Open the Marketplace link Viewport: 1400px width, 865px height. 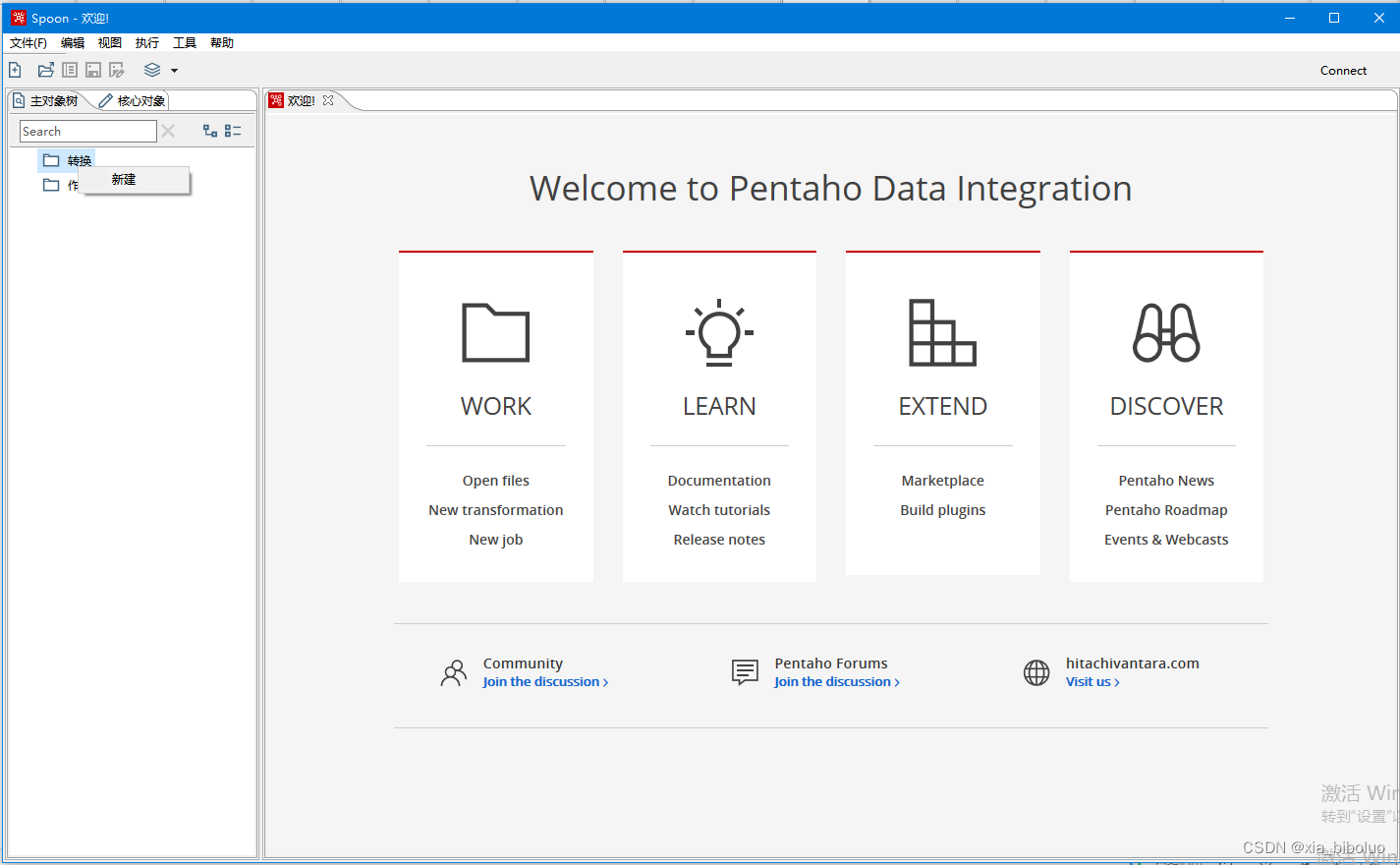click(x=943, y=481)
